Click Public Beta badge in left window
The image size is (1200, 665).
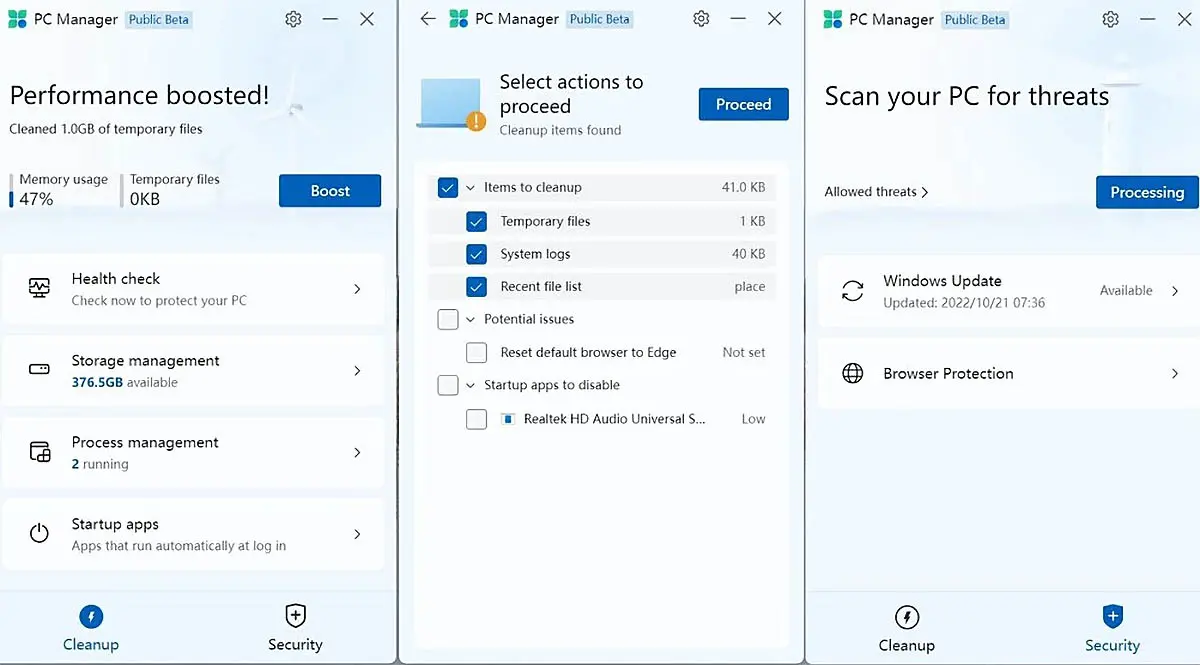pyautogui.click(x=159, y=19)
